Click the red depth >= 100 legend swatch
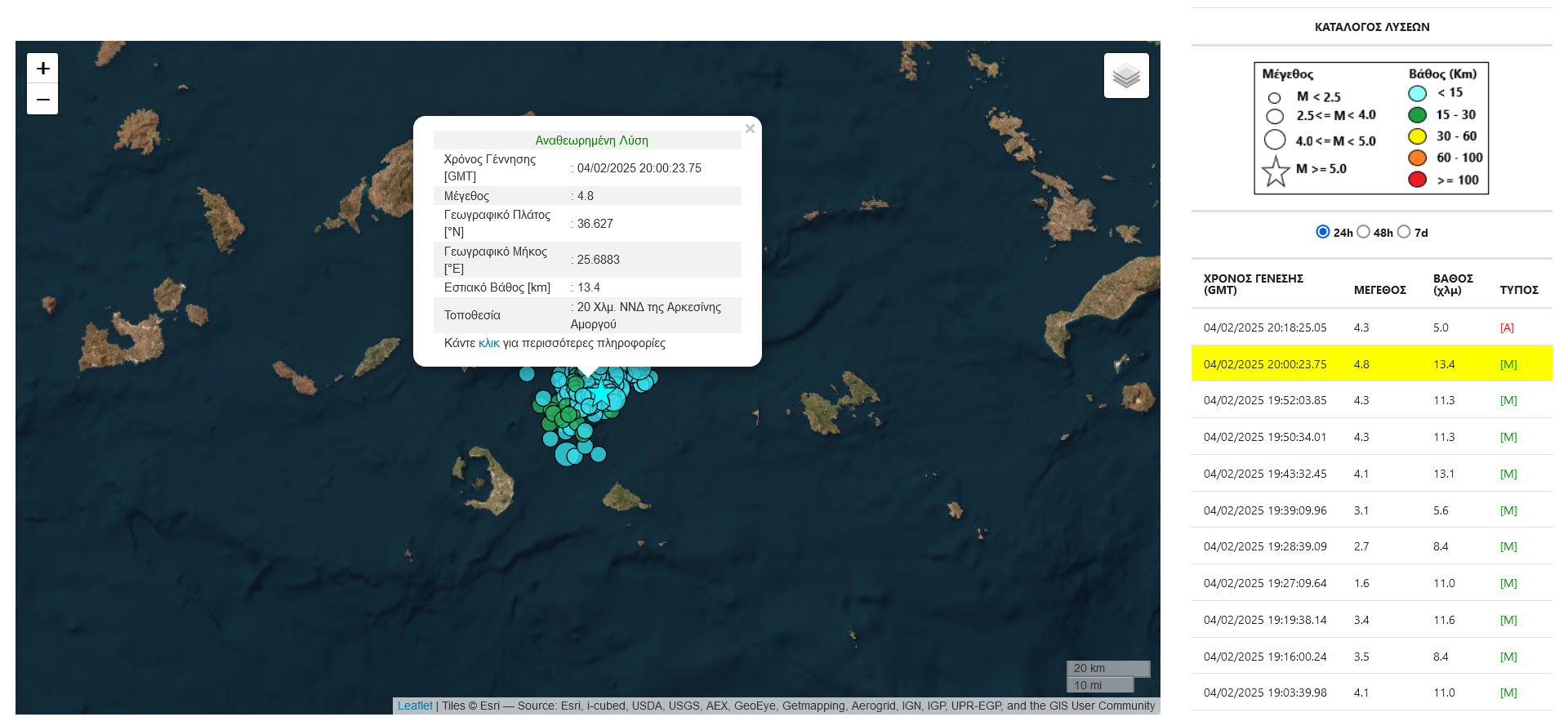Image resolution: width=1568 pixels, height=717 pixels. 1418,180
